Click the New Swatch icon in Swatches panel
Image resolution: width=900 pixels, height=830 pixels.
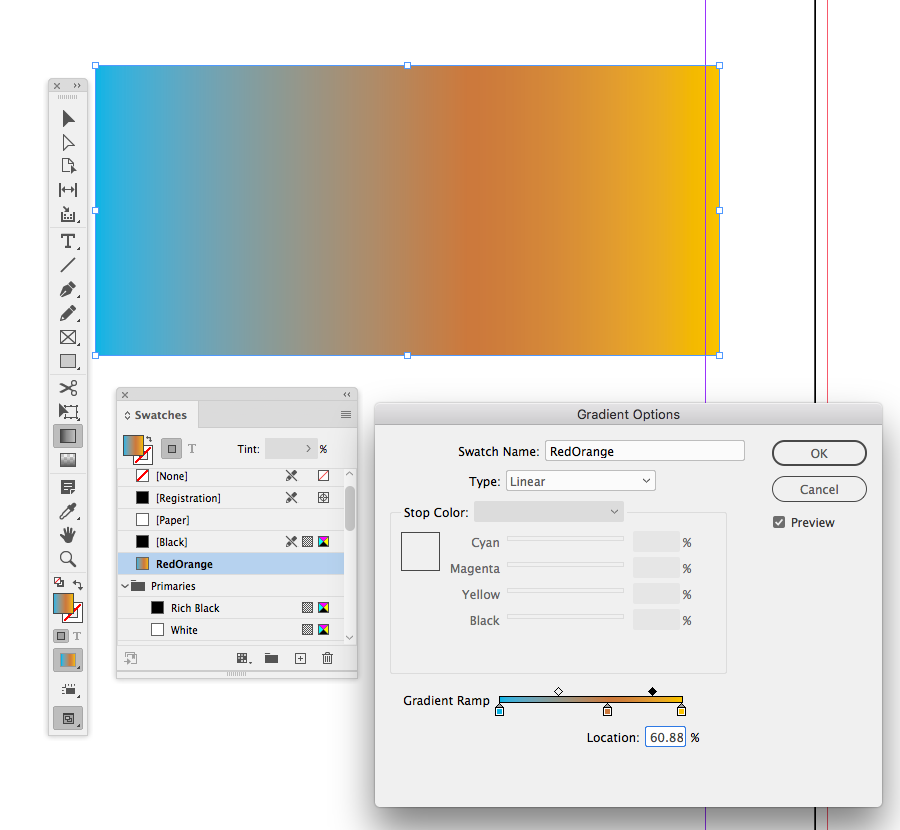[300, 658]
